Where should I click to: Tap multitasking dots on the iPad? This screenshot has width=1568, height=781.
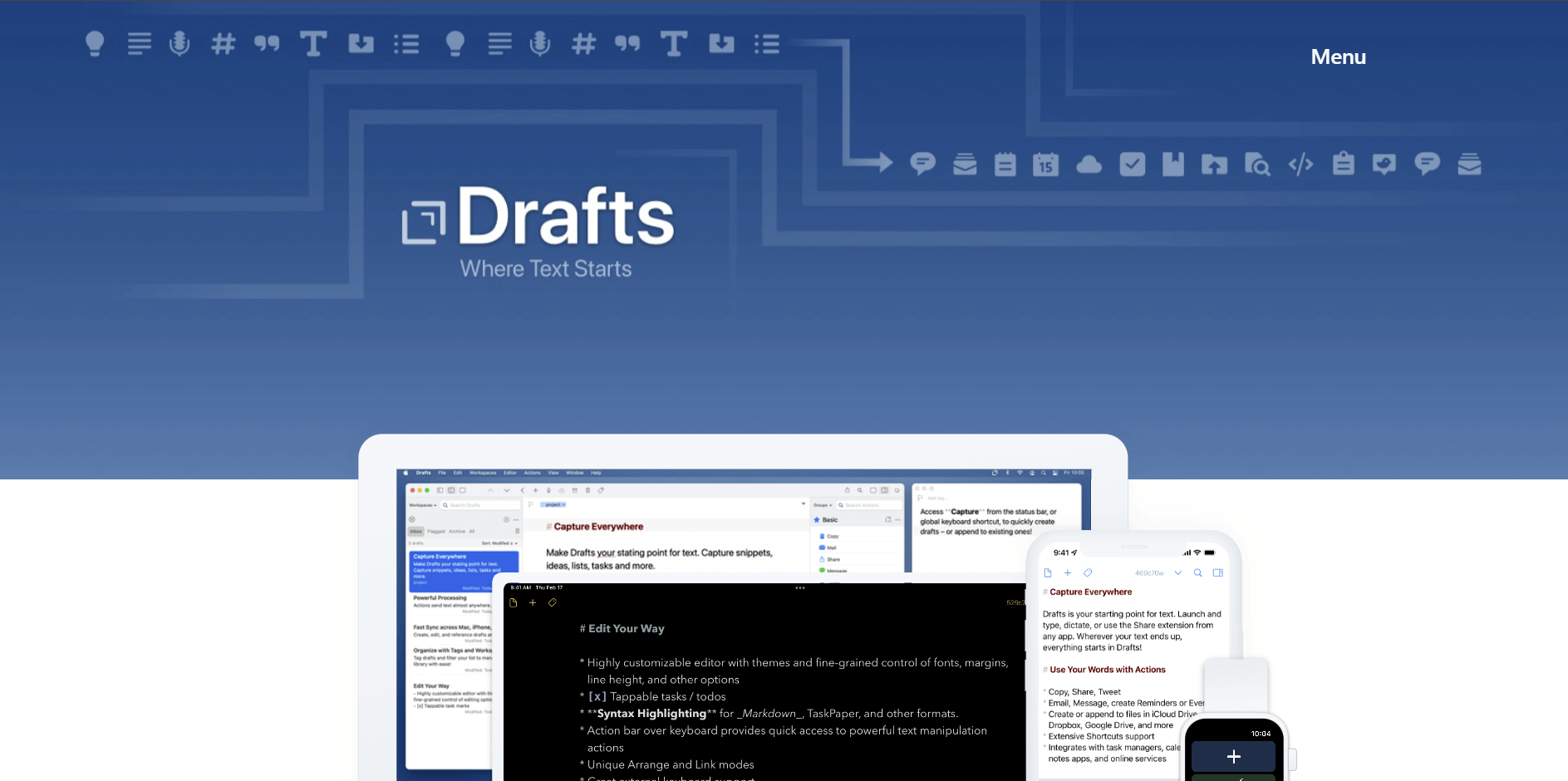pyautogui.click(x=800, y=587)
